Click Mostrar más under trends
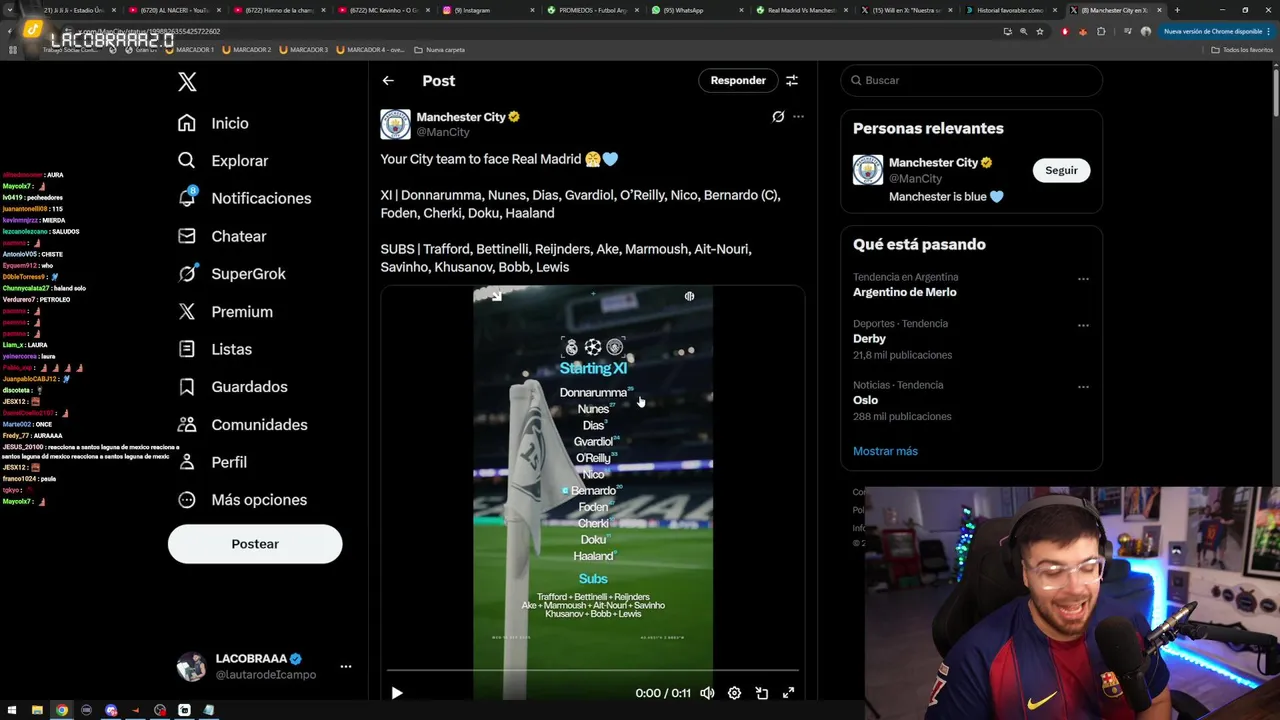This screenshot has height=720, width=1280. point(885,451)
